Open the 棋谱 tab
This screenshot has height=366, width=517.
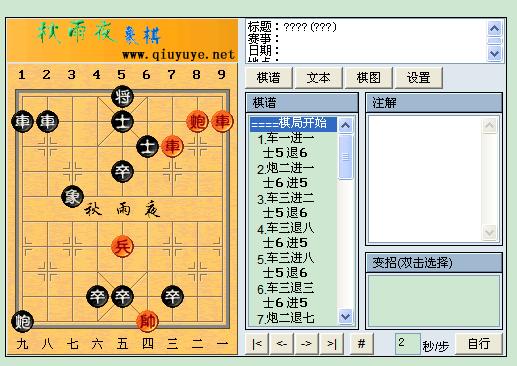(x=269, y=78)
